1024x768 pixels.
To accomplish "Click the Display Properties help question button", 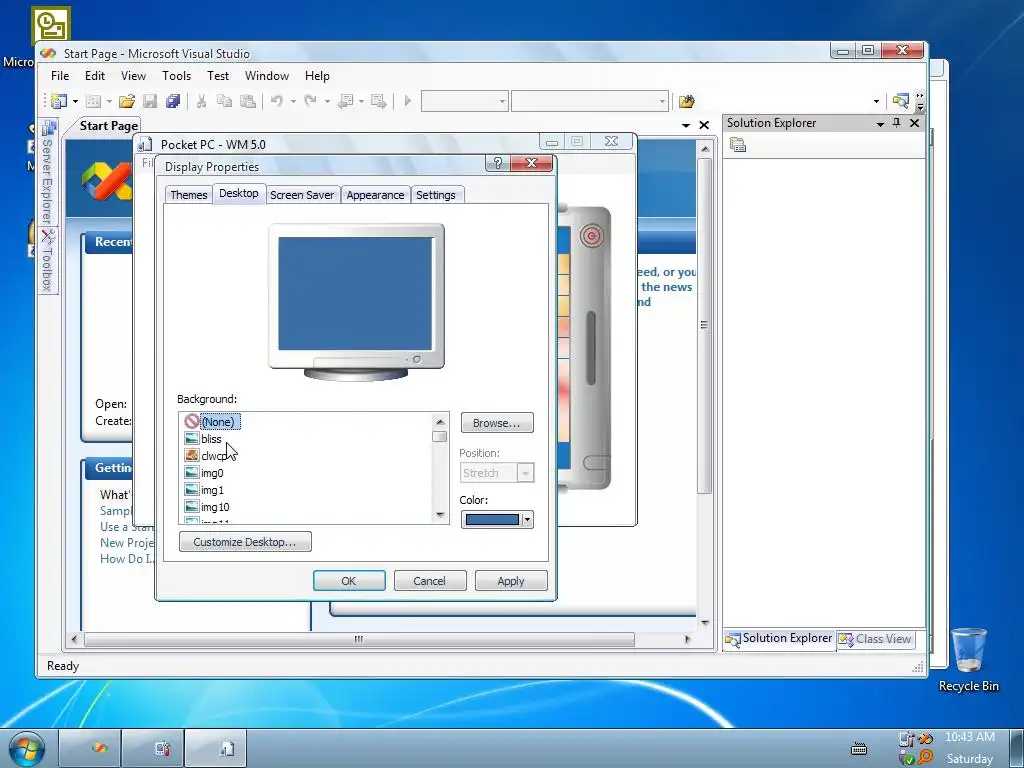I will (498, 163).
